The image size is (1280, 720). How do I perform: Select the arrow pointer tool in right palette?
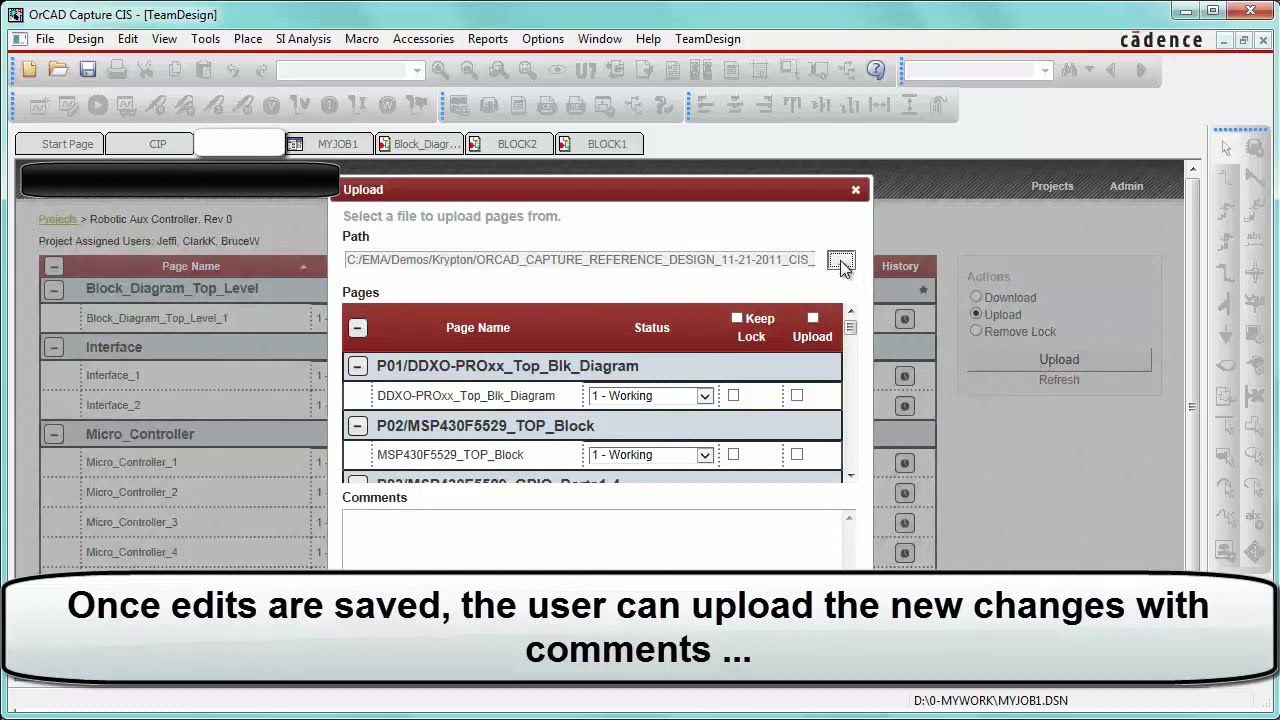1227,148
